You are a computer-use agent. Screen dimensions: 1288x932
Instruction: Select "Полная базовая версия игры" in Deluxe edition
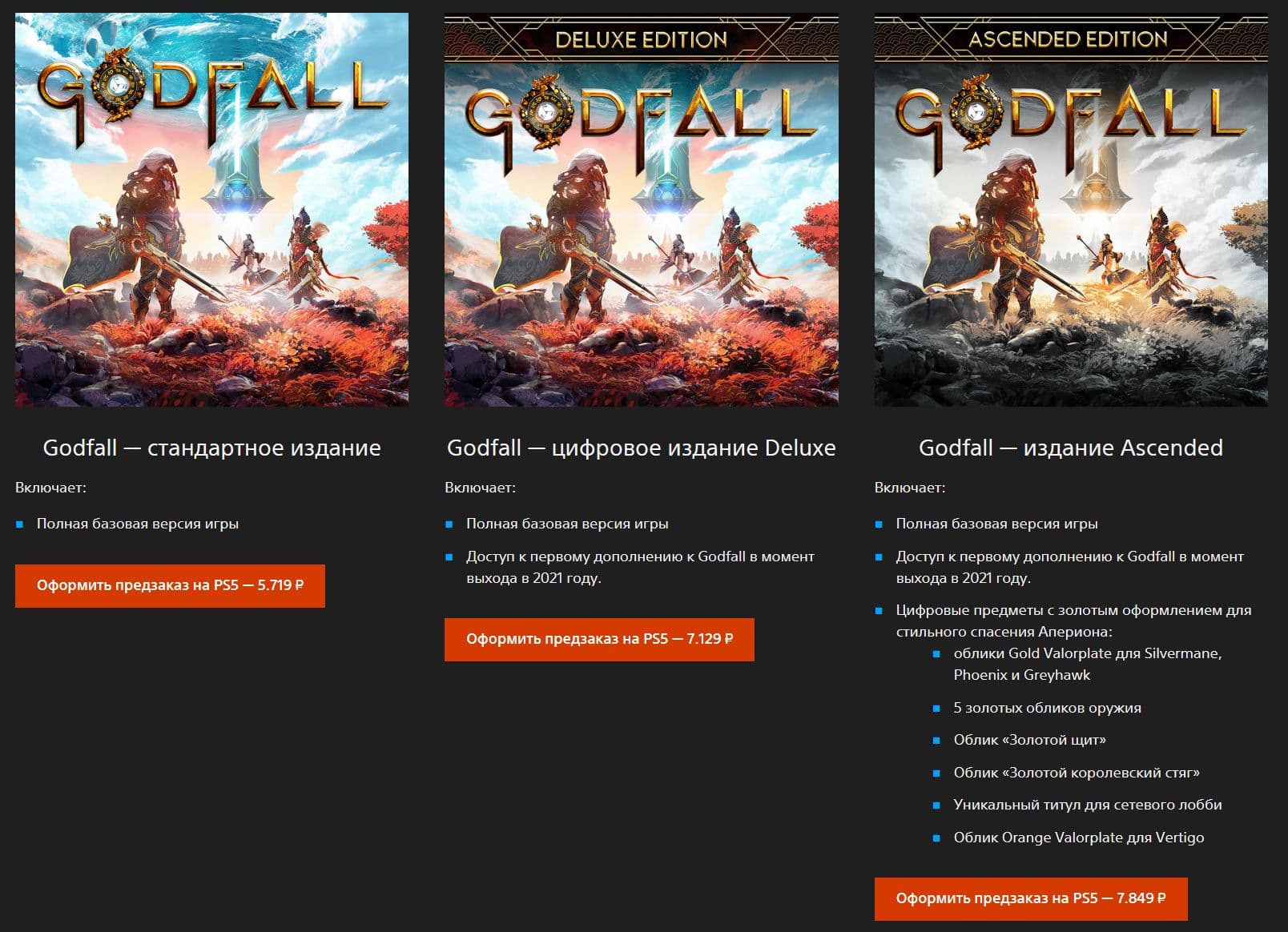click(567, 524)
